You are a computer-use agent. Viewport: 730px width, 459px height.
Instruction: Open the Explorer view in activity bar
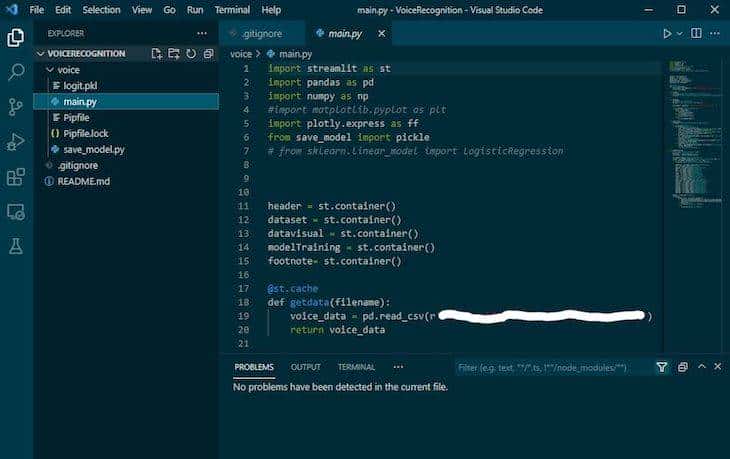tap(15, 38)
